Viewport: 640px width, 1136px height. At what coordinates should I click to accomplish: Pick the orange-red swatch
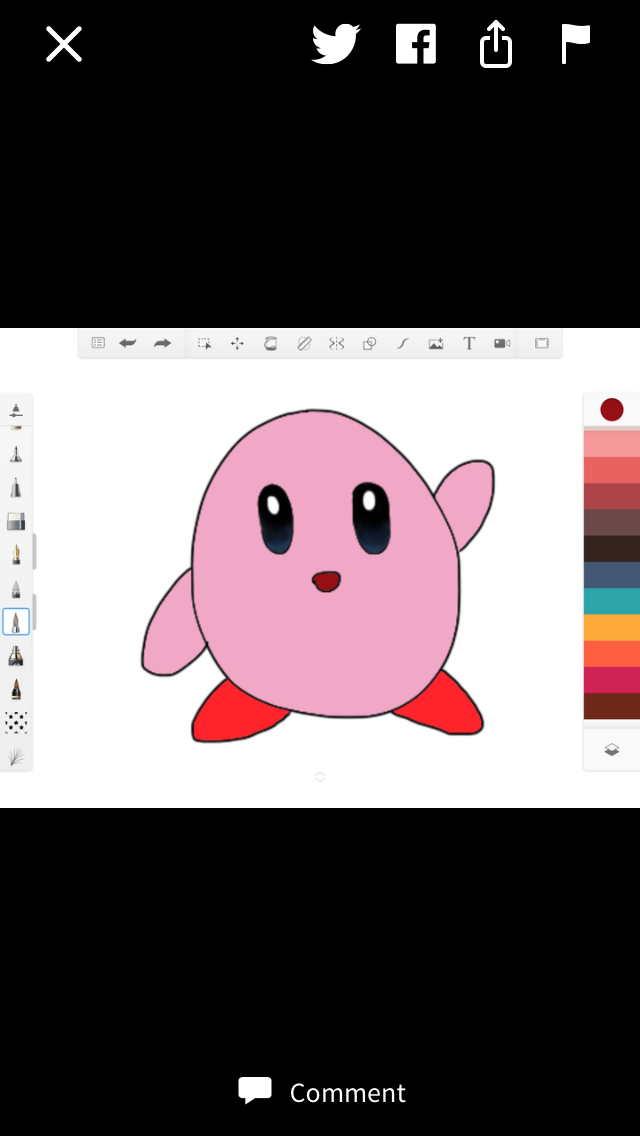pyautogui.click(x=612, y=653)
